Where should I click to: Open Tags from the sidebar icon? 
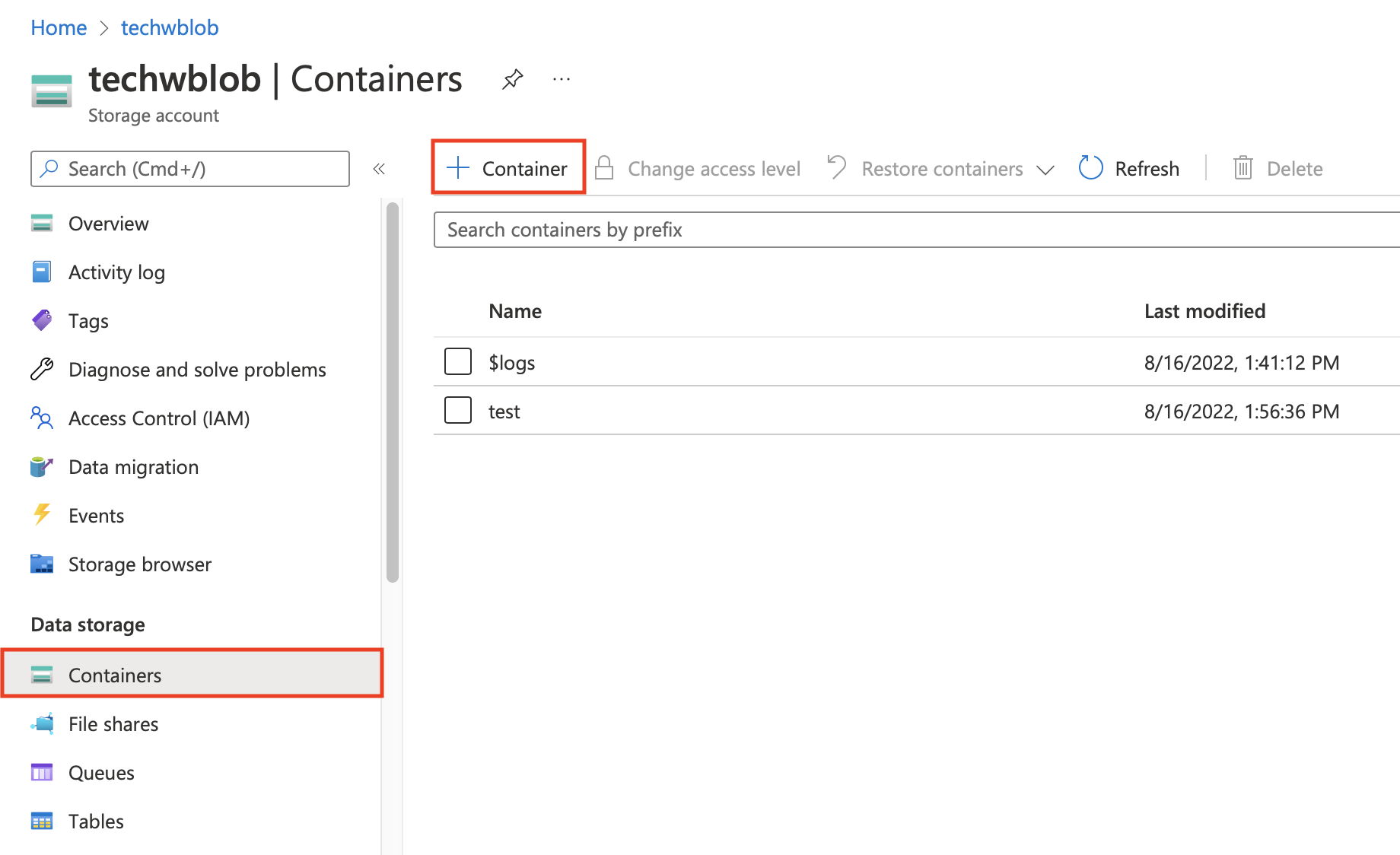click(x=42, y=320)
